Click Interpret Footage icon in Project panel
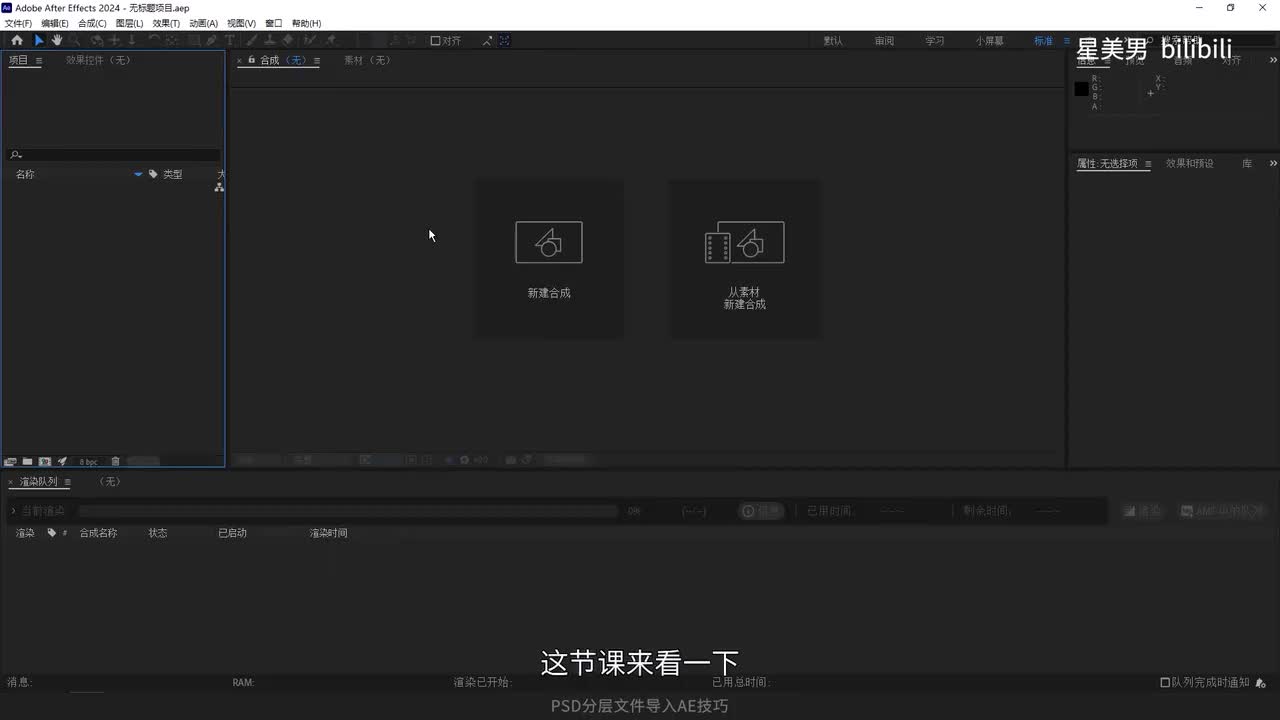 pyautogui.click(x=11, y=461)
